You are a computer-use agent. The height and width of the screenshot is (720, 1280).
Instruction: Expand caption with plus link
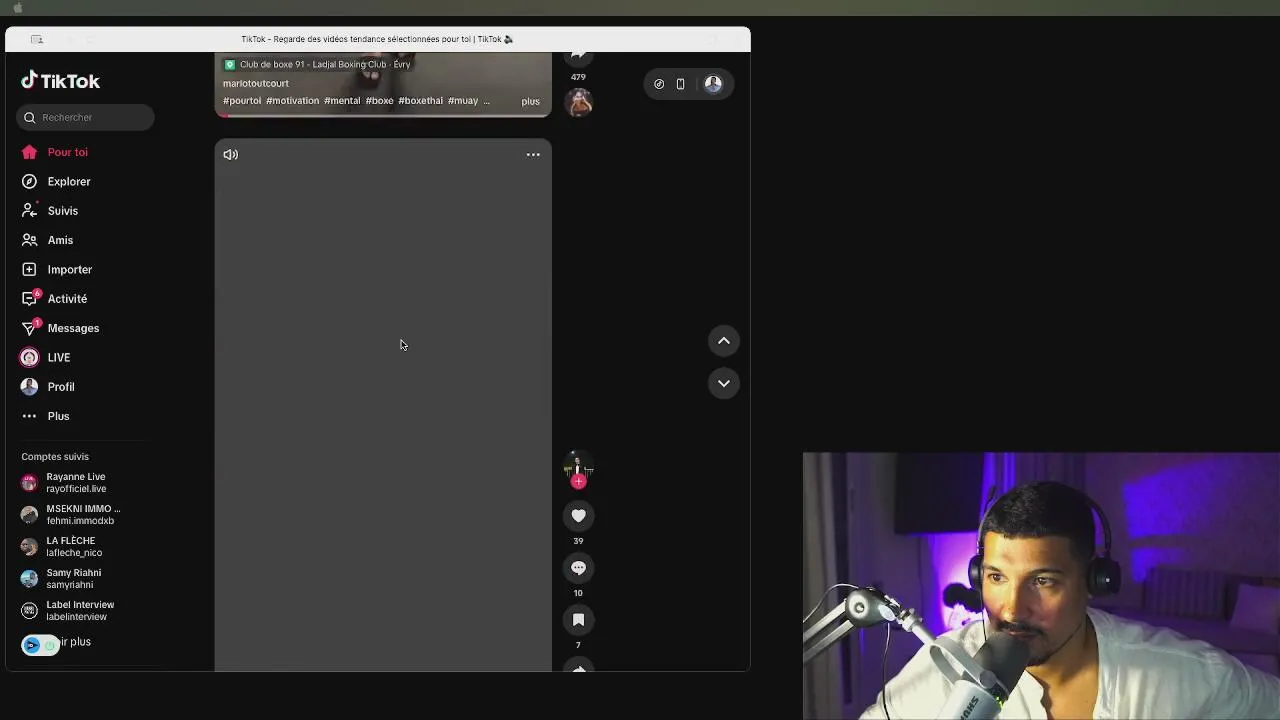coord(530,101)
